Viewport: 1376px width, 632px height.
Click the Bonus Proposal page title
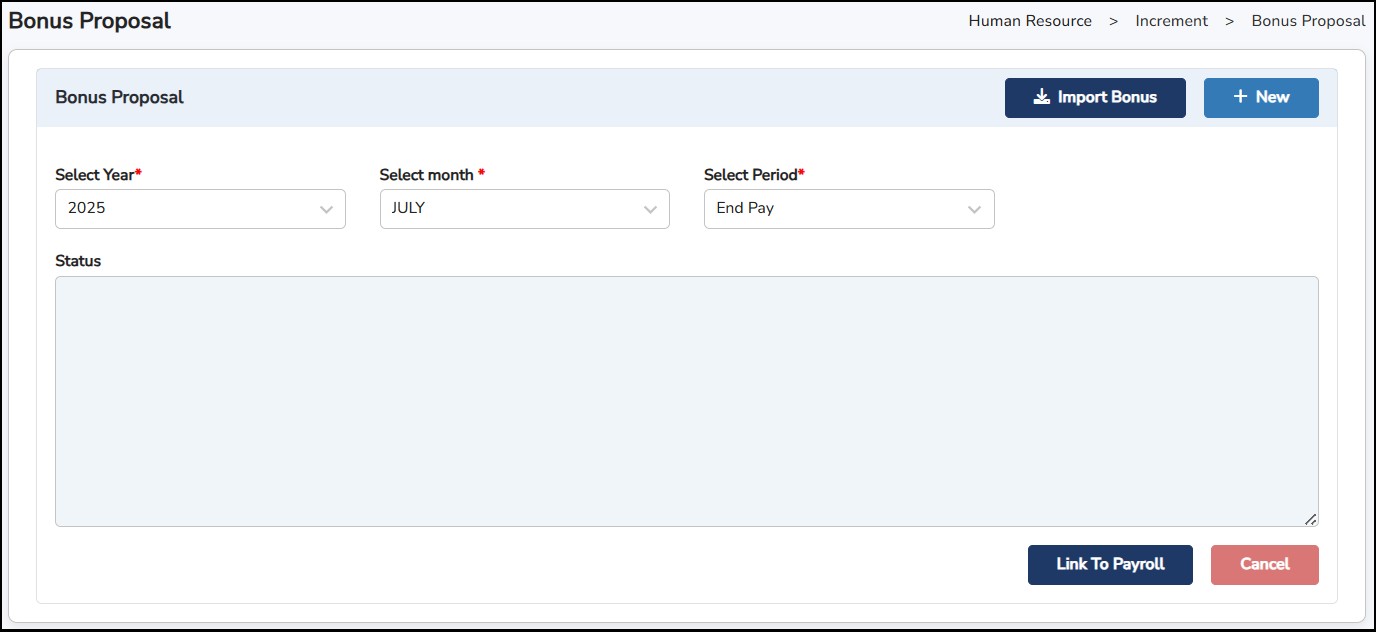pos(90,21)
